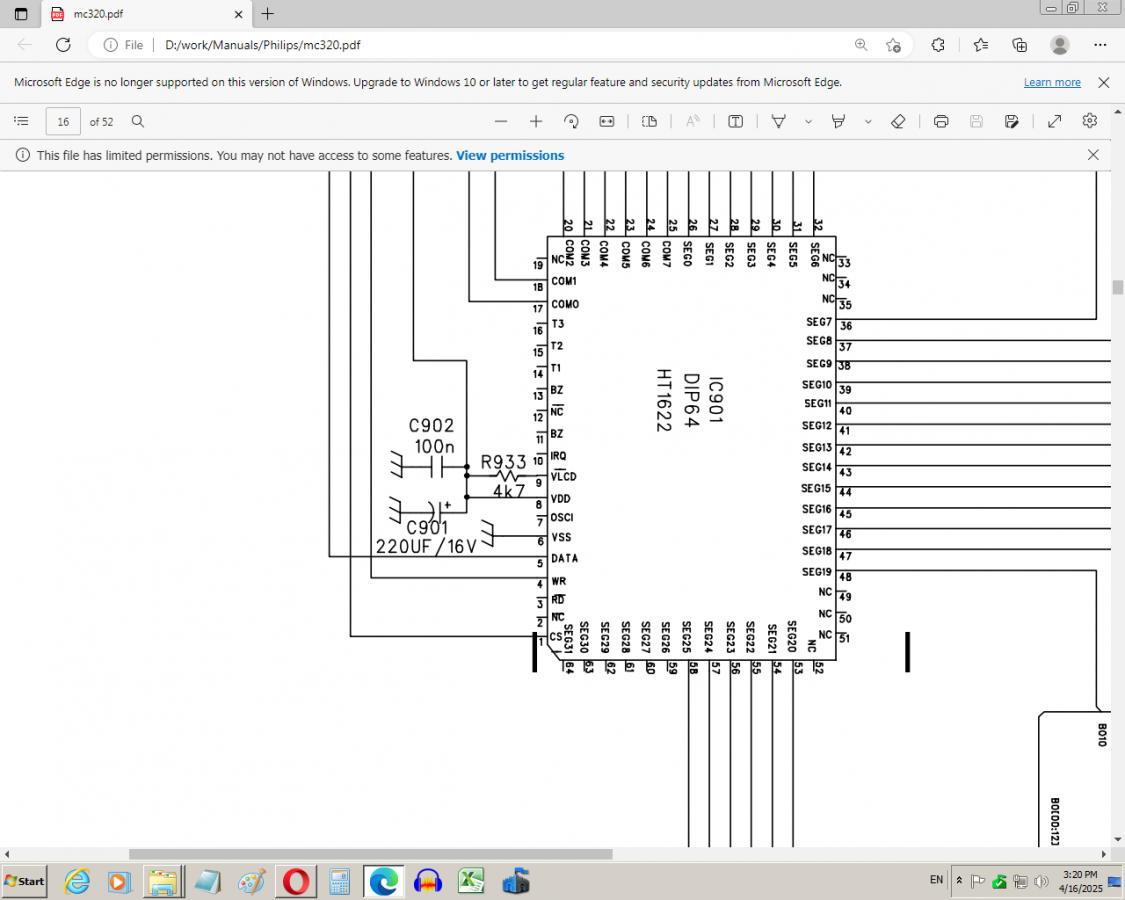Follow the Learn more link
This screenshot has height=900, width=1125.
(x=1052, y=82)
